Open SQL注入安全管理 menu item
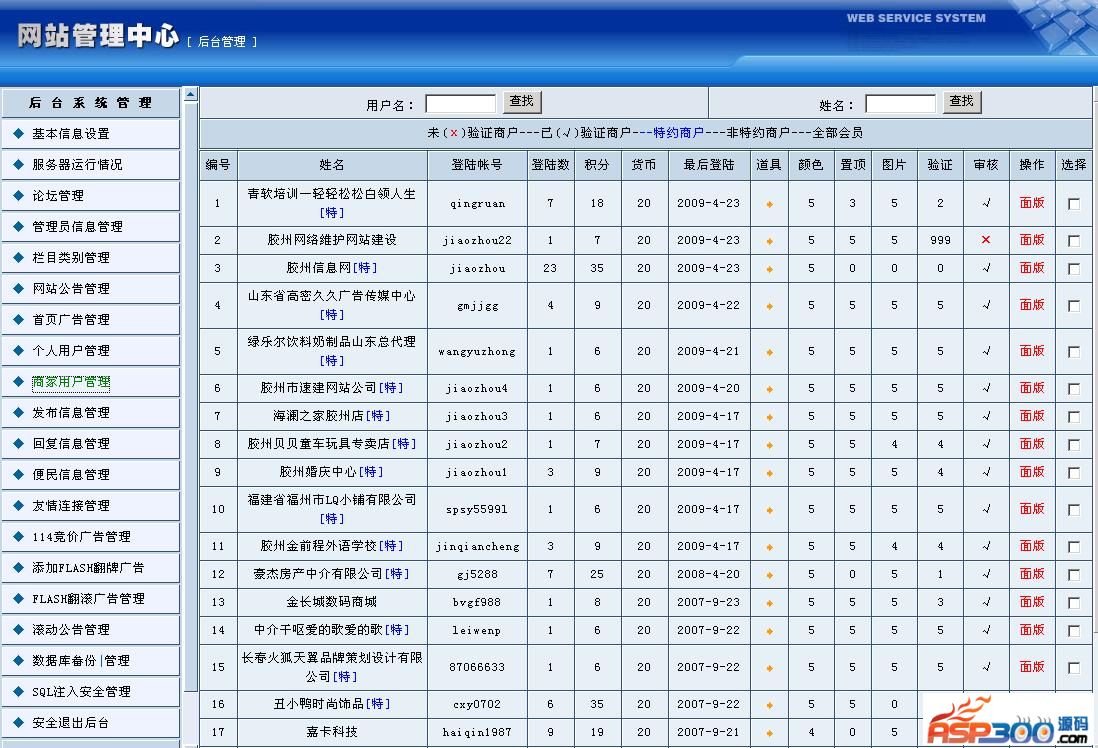The image size is (1098, 748). [x=81, y=691]
